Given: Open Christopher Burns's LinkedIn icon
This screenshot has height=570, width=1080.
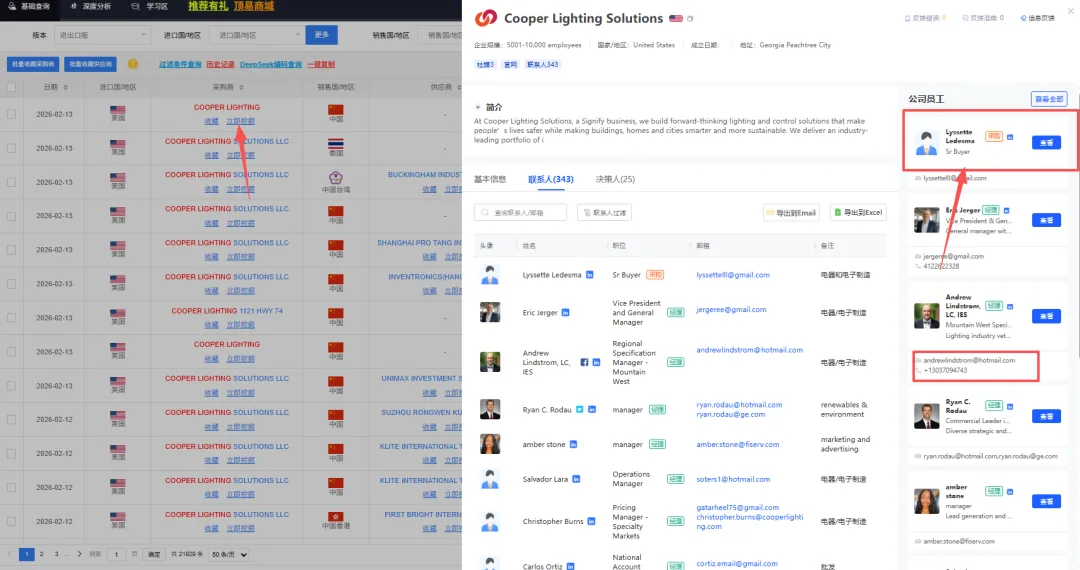Looking at the screenshot, I should coord(591,521).
